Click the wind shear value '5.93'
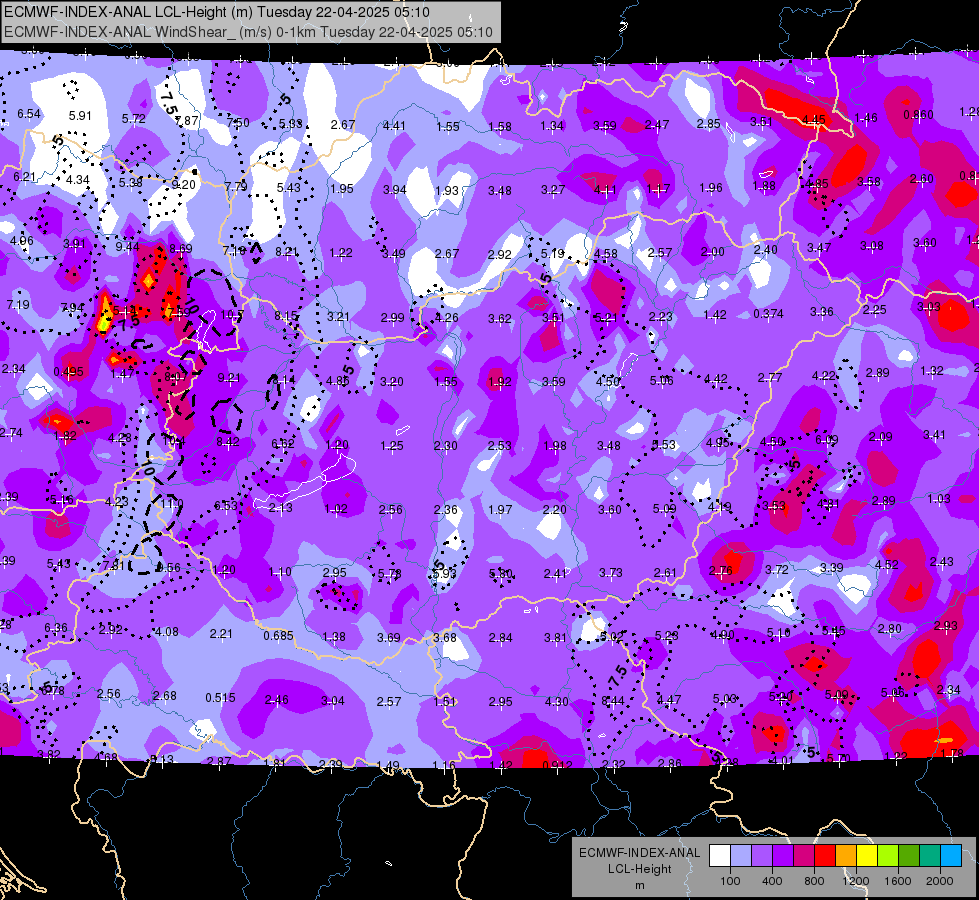This screenshot has width=979, height=900. (x=445, y=573)
